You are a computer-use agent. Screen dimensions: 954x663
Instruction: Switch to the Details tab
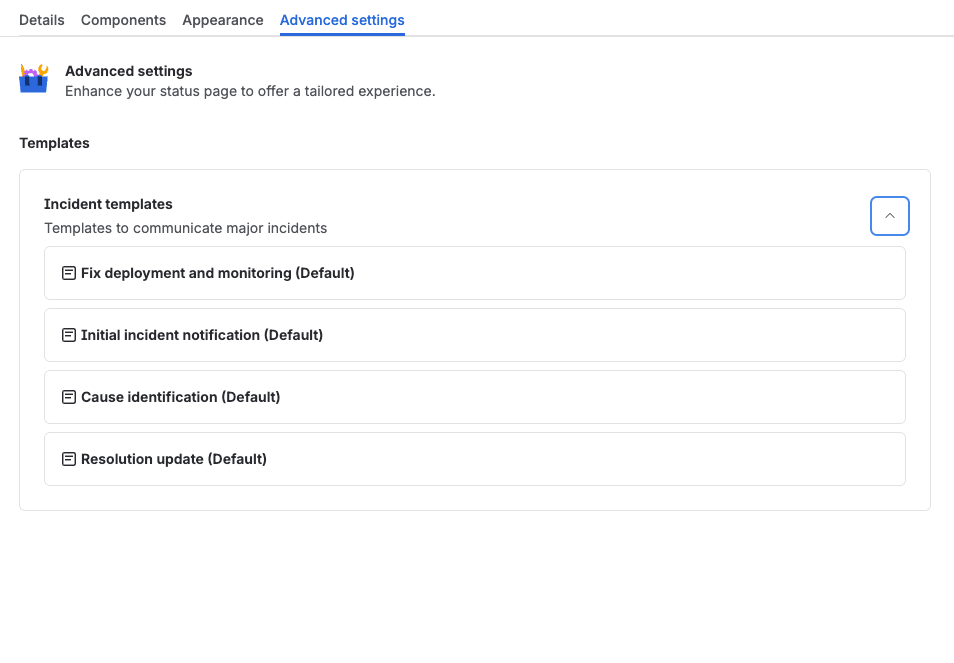(41, 19)
